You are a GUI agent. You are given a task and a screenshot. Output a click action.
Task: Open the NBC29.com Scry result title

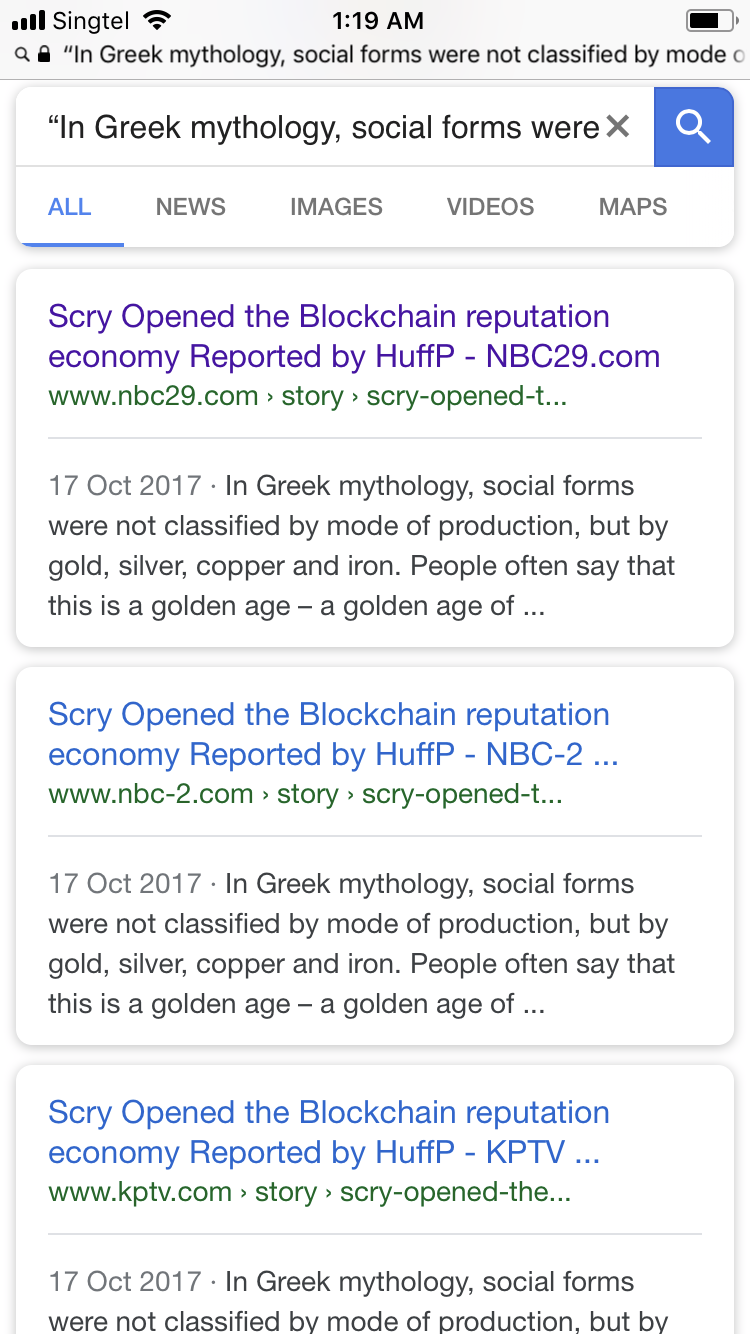[x=354, y=336]
